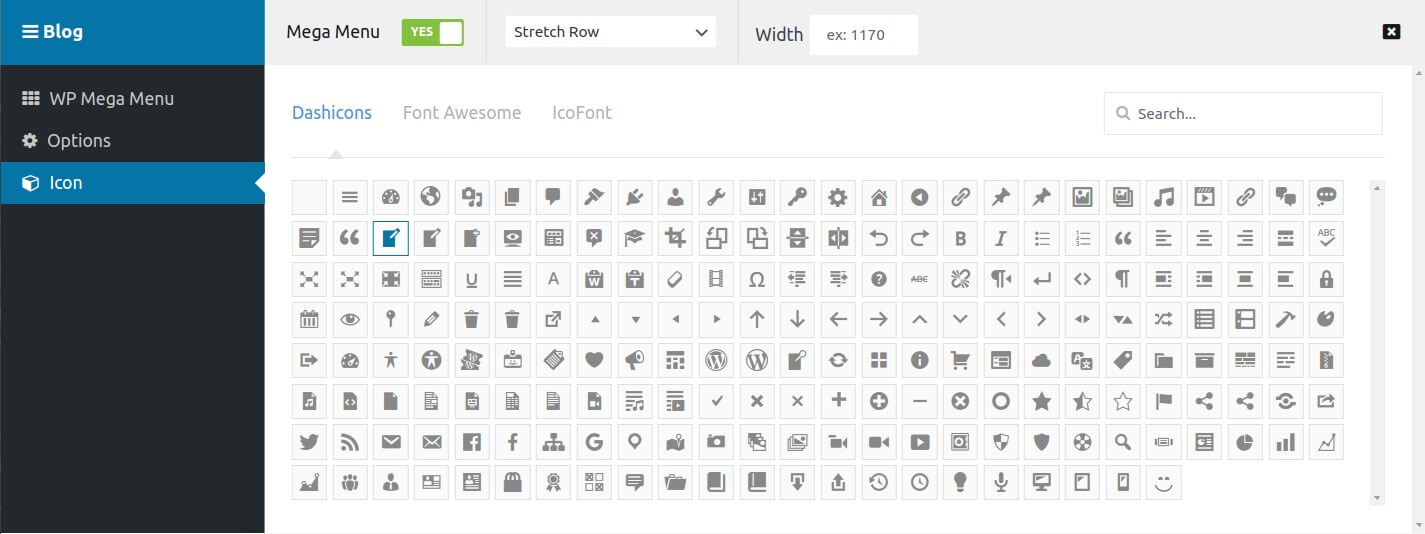Choose the heart icon
This screenshot has height=534, width=1425.
[x=594, y=360]
